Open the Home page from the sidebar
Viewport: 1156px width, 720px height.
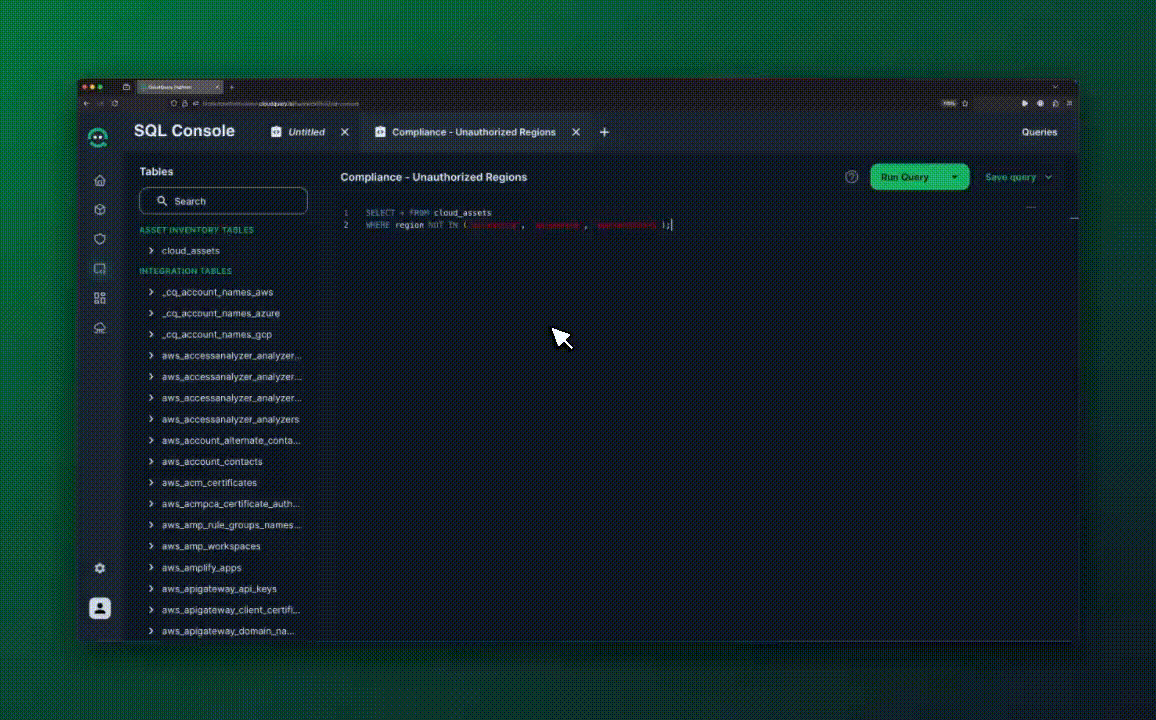(100, 181)
